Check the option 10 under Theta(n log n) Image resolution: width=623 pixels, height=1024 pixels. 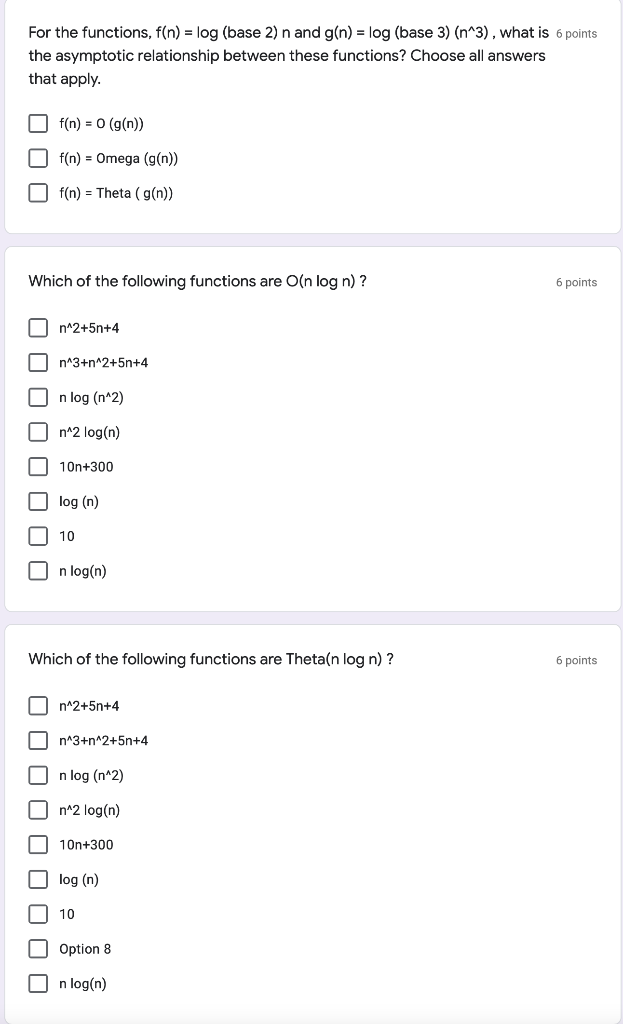[x=38, y=913]
